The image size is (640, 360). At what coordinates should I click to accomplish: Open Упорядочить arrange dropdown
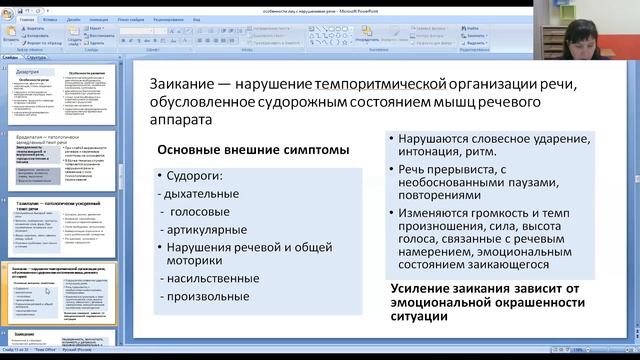(367, 34)
